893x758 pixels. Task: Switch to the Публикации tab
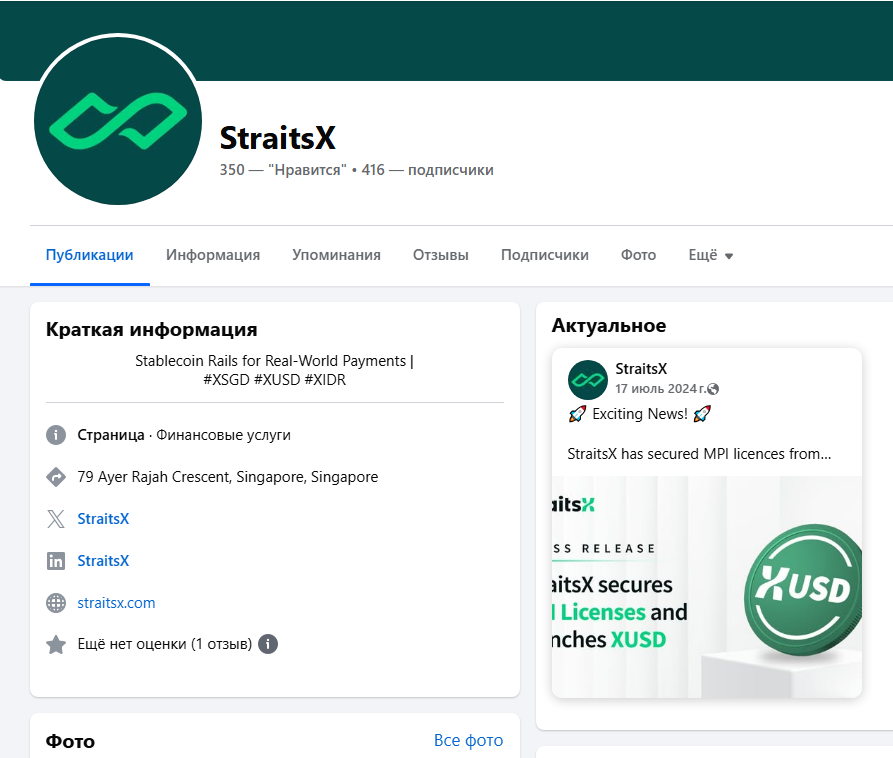point(89,255)
